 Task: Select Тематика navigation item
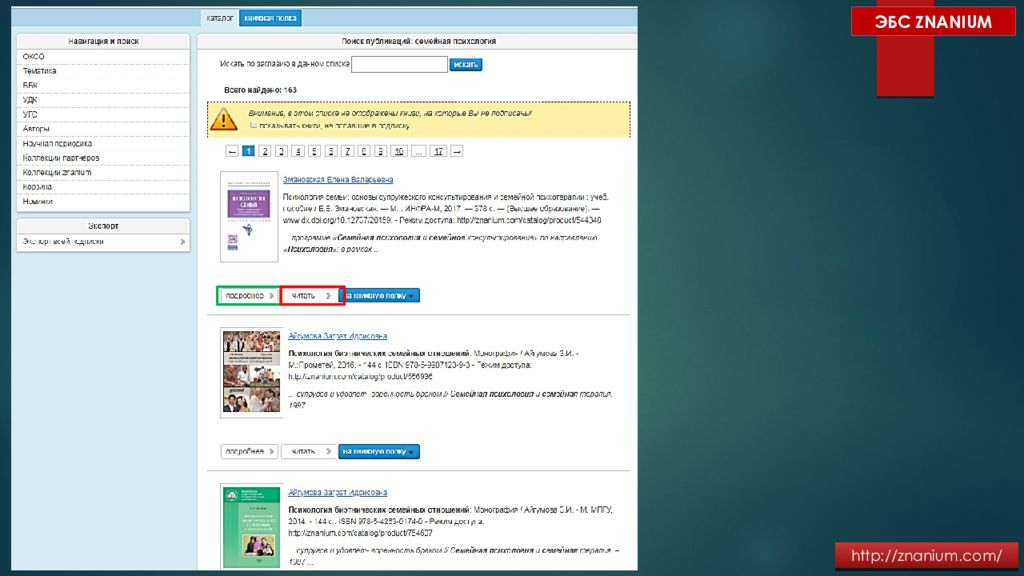103,71
